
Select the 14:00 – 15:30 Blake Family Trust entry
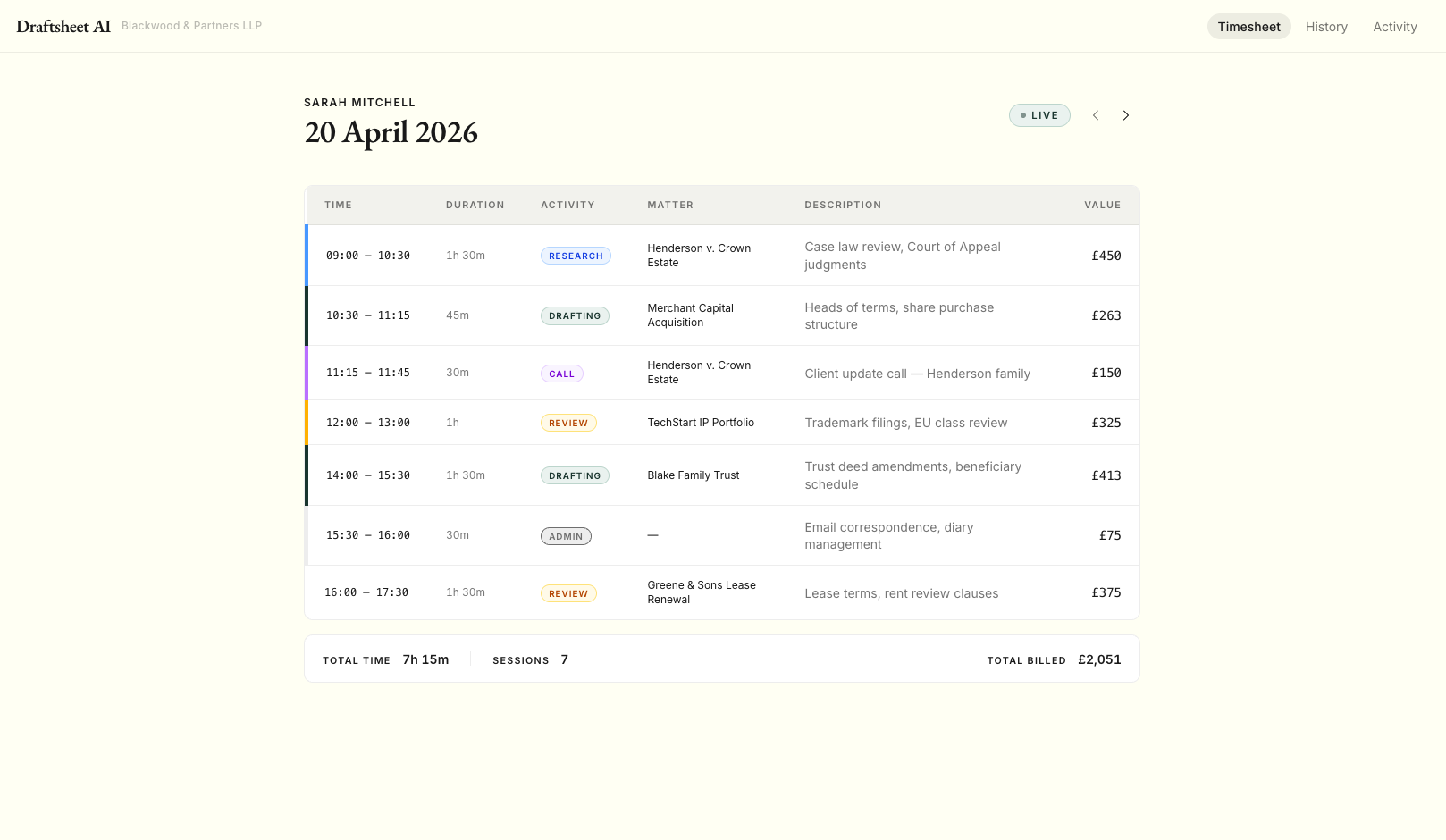pyautogui.click(x=367, y=475)
